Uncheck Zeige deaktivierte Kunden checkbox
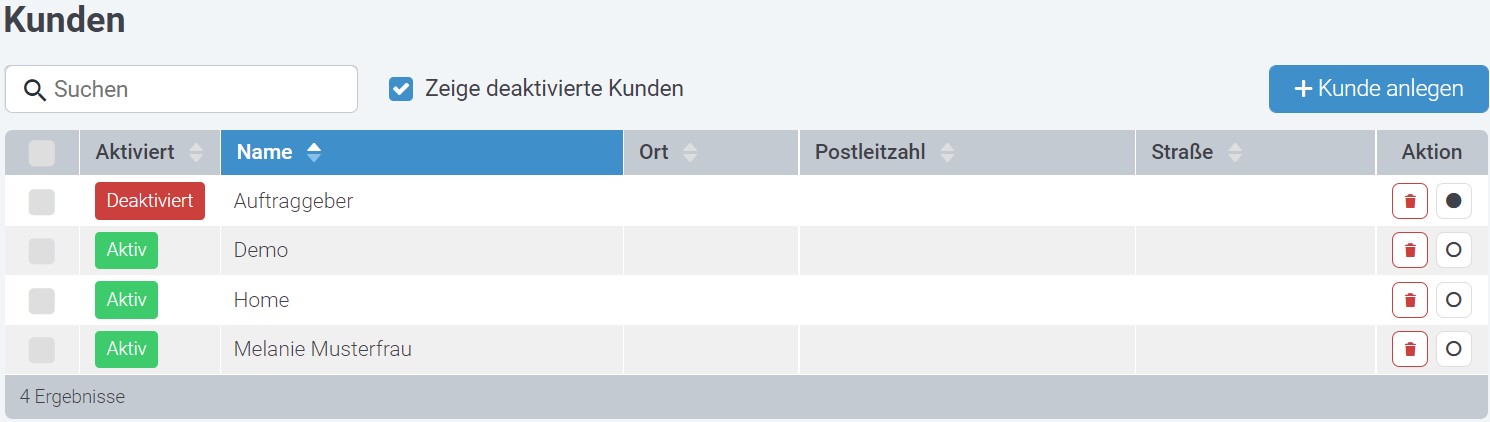Image resolution: width=1490 pixels, height=422 pixels. click(x=401, y=89)
